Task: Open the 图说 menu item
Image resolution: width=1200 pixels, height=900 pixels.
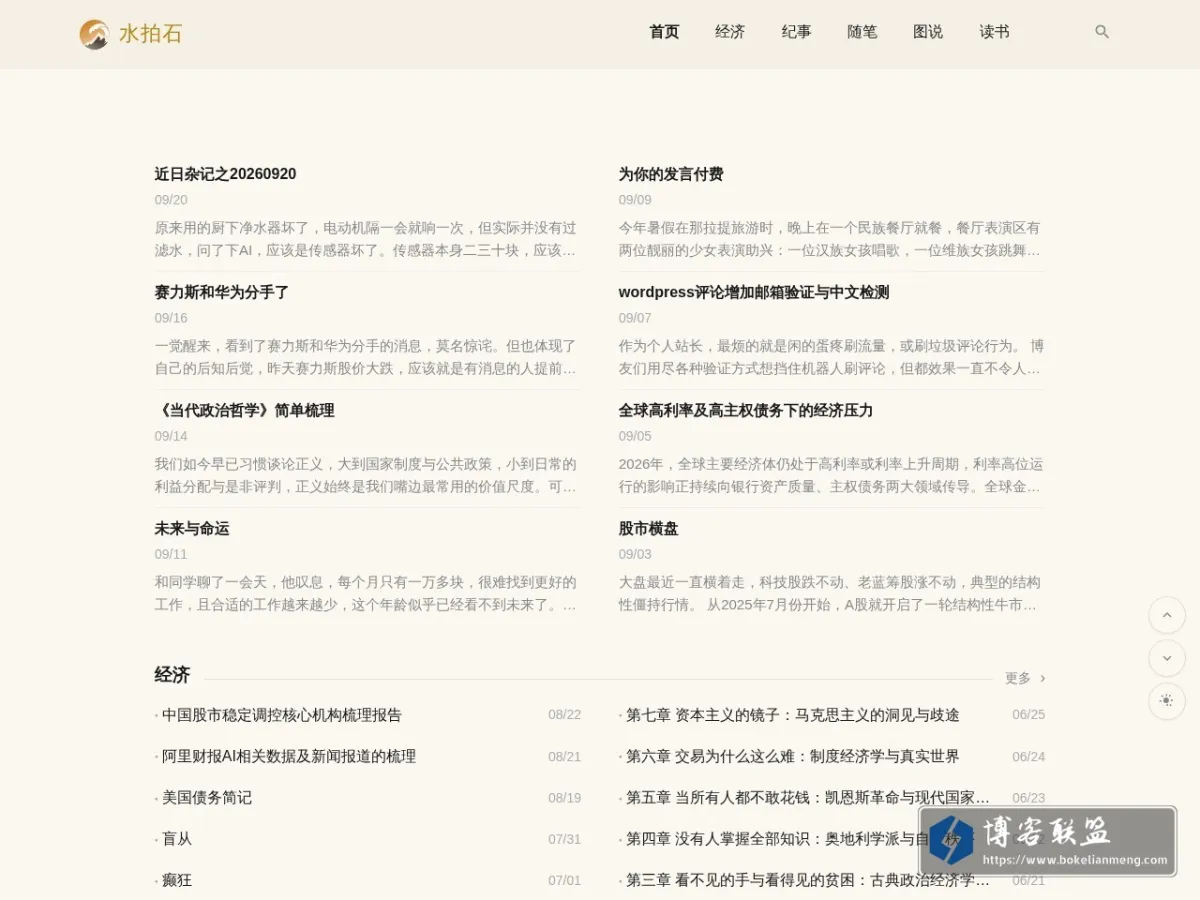Action: [928, 32]
